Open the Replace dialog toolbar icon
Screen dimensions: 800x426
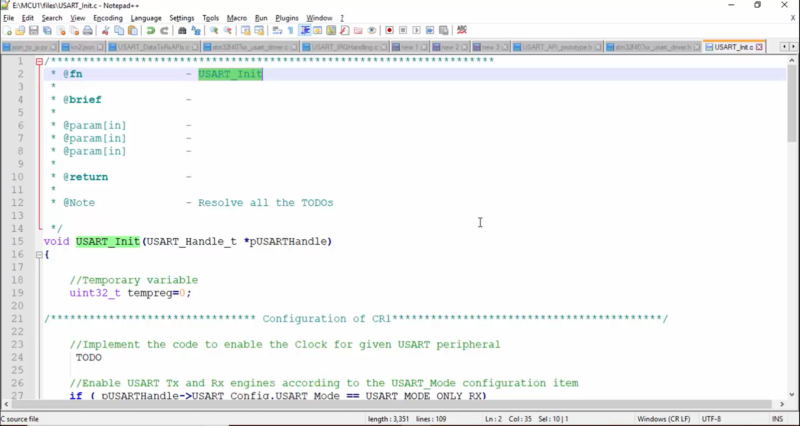point(196,31)
